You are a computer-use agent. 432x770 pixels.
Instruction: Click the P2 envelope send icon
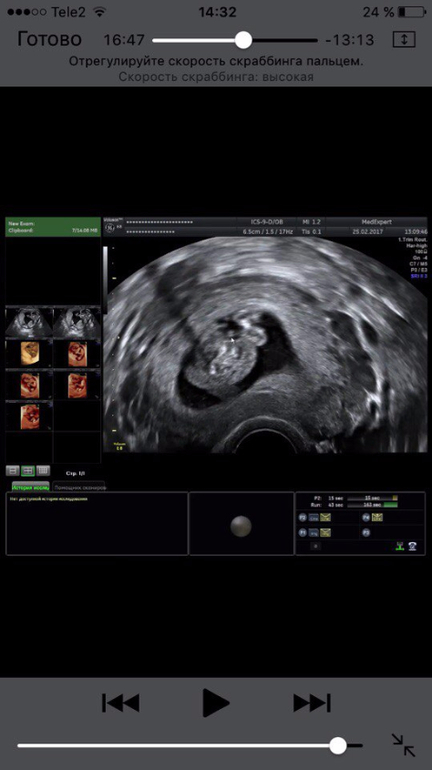[325, 517]
